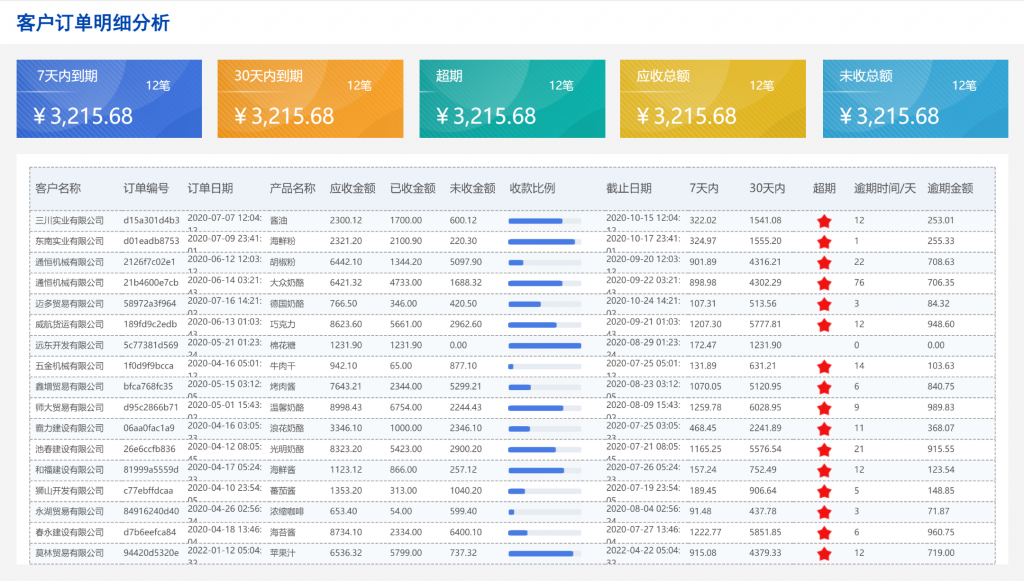Open the 30天内到期 orange card
Viewport: 1024px width, 581px height.
[310, 99]
